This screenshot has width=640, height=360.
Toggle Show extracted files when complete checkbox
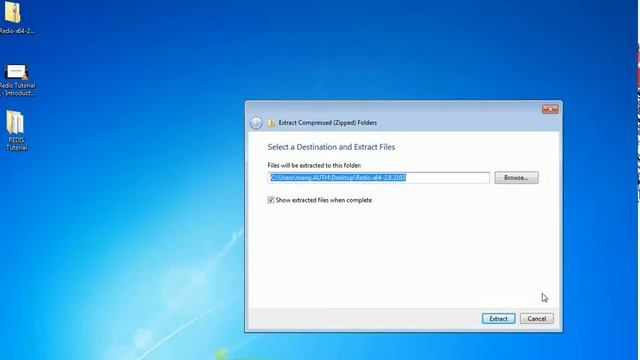(271, 200)
